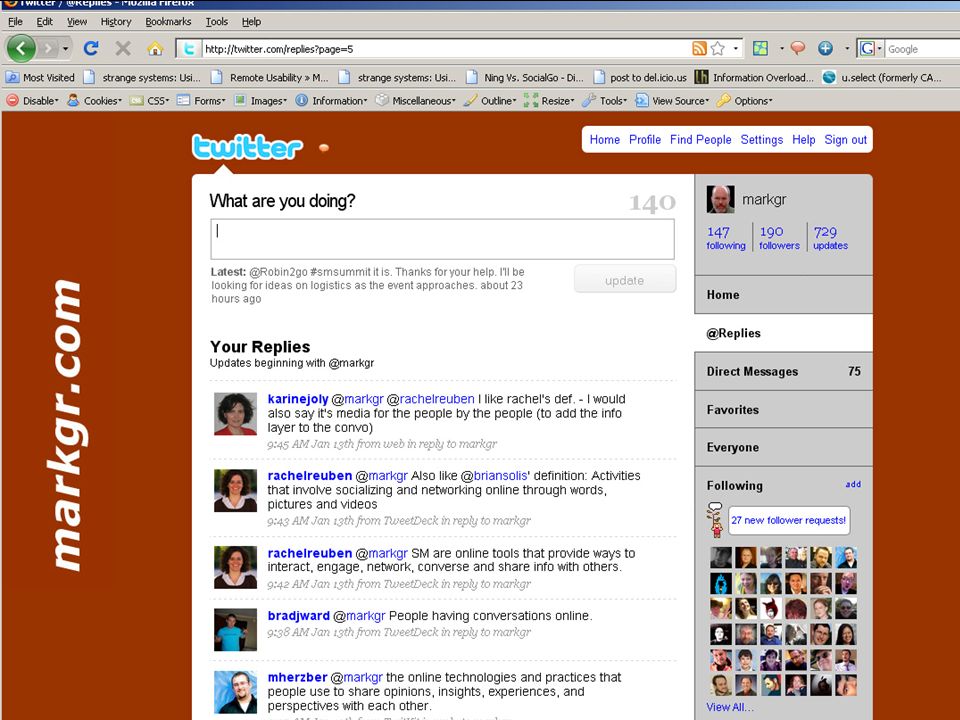Open the Edit menu
The image size is (960, 720).
[x=45, y=21]
